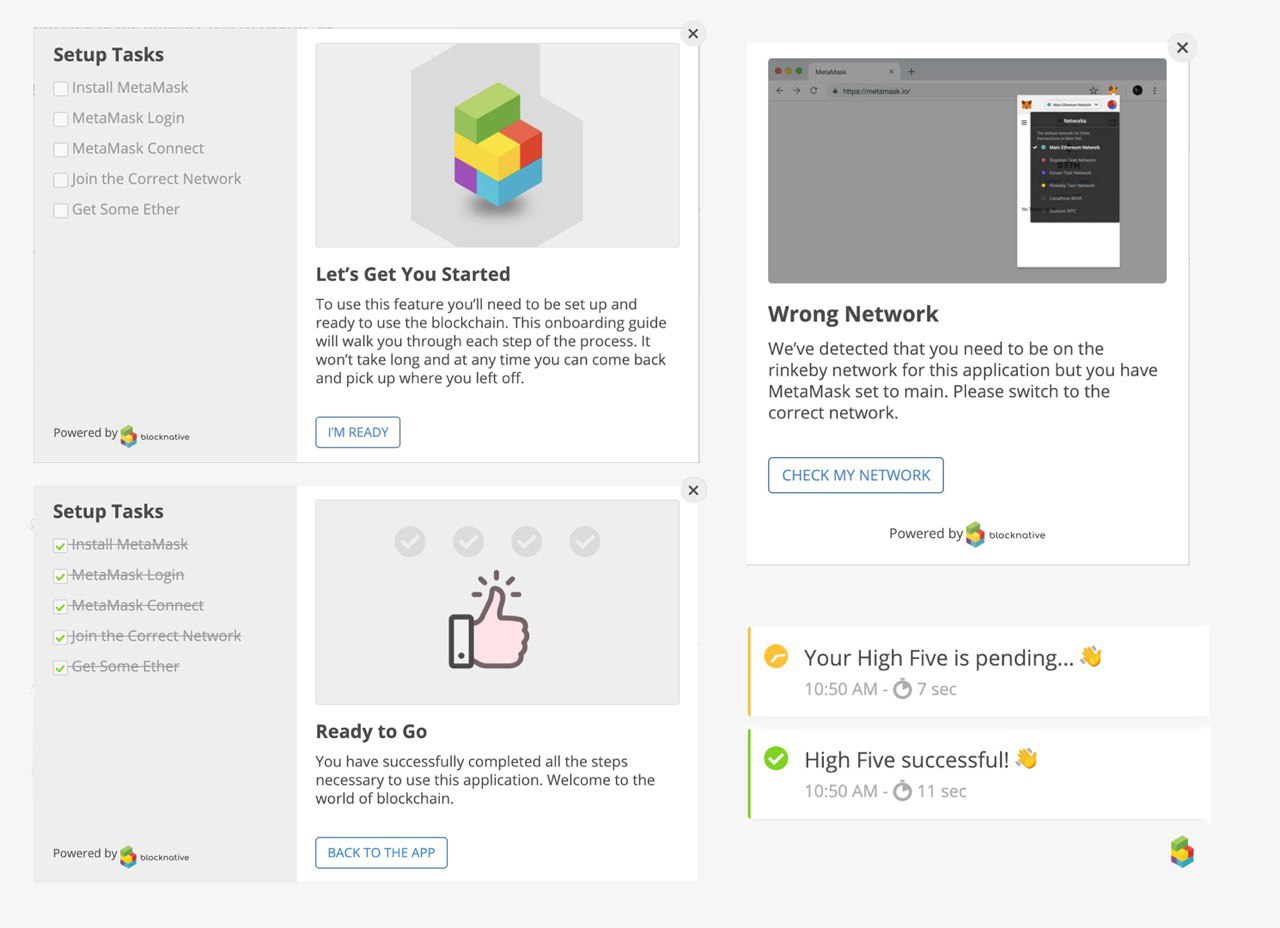The height and width of the screenshot is (928, 1280).
Task: Uncheck the completed MetaMask Connect checkbox
Action: point(60,607)
